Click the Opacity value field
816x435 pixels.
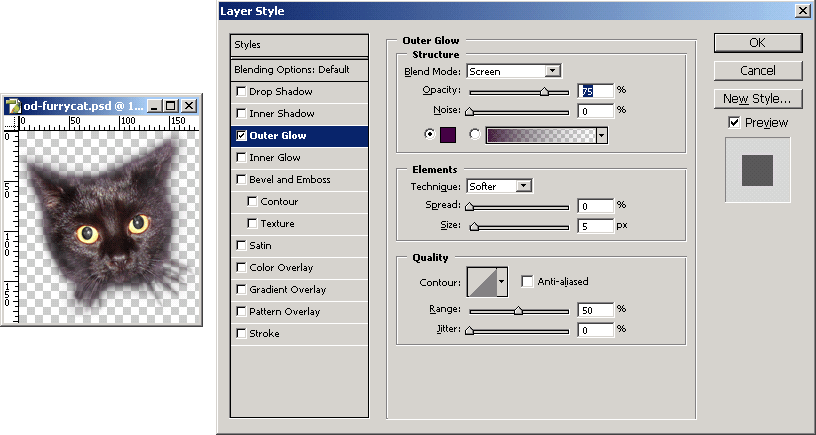(x=595, y=91)
